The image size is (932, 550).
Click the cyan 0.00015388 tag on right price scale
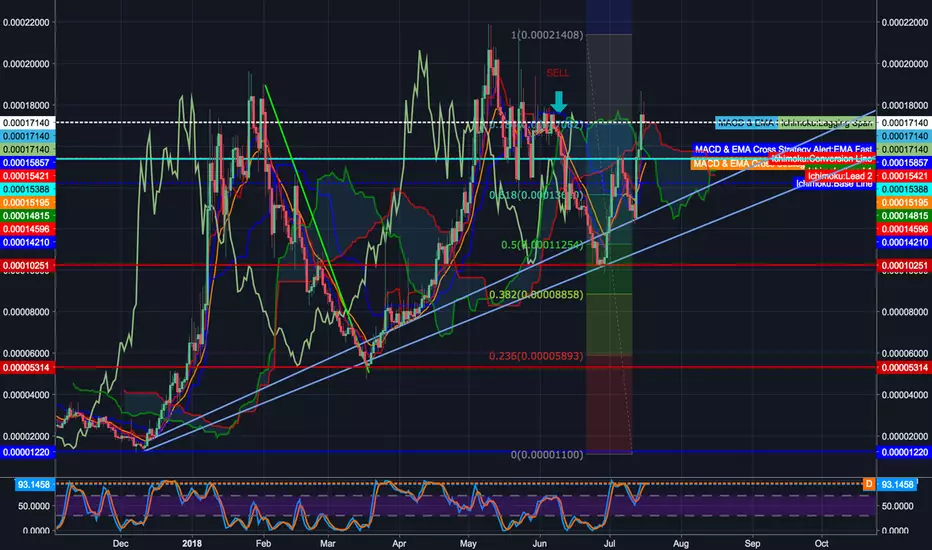click(x=903, y=189)
